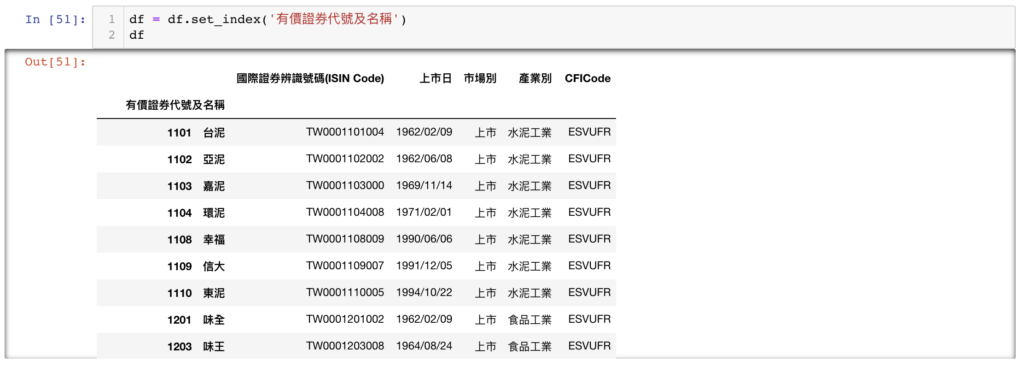This screenshot has width=1024, height=367.
Task: Click the Out[51] output prompt
Action: (x=55, y=62)
